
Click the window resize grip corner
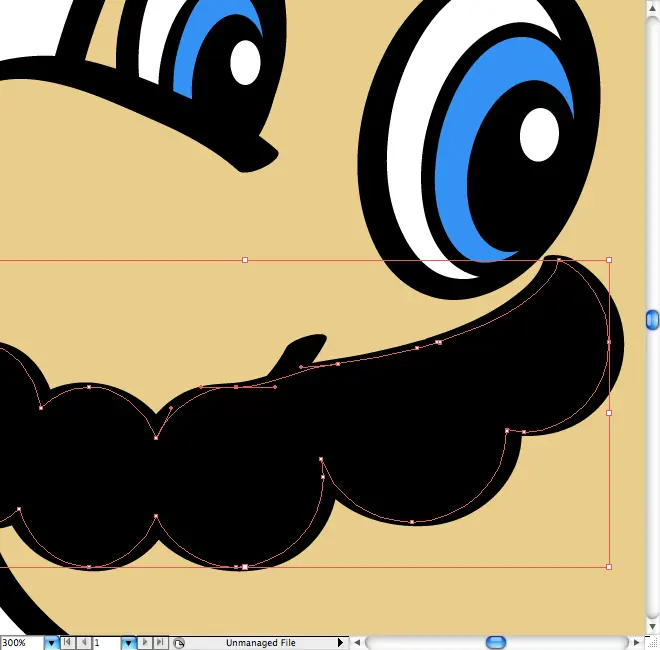click(x=652, y=643)
